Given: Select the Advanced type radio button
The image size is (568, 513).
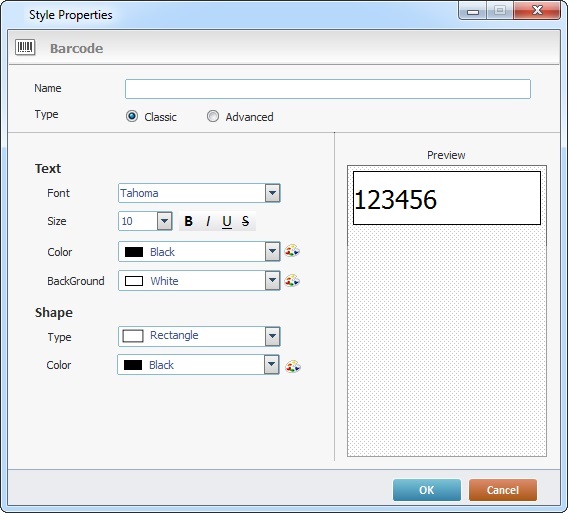Looking at the screenshot, I should (x=213, y=116).
